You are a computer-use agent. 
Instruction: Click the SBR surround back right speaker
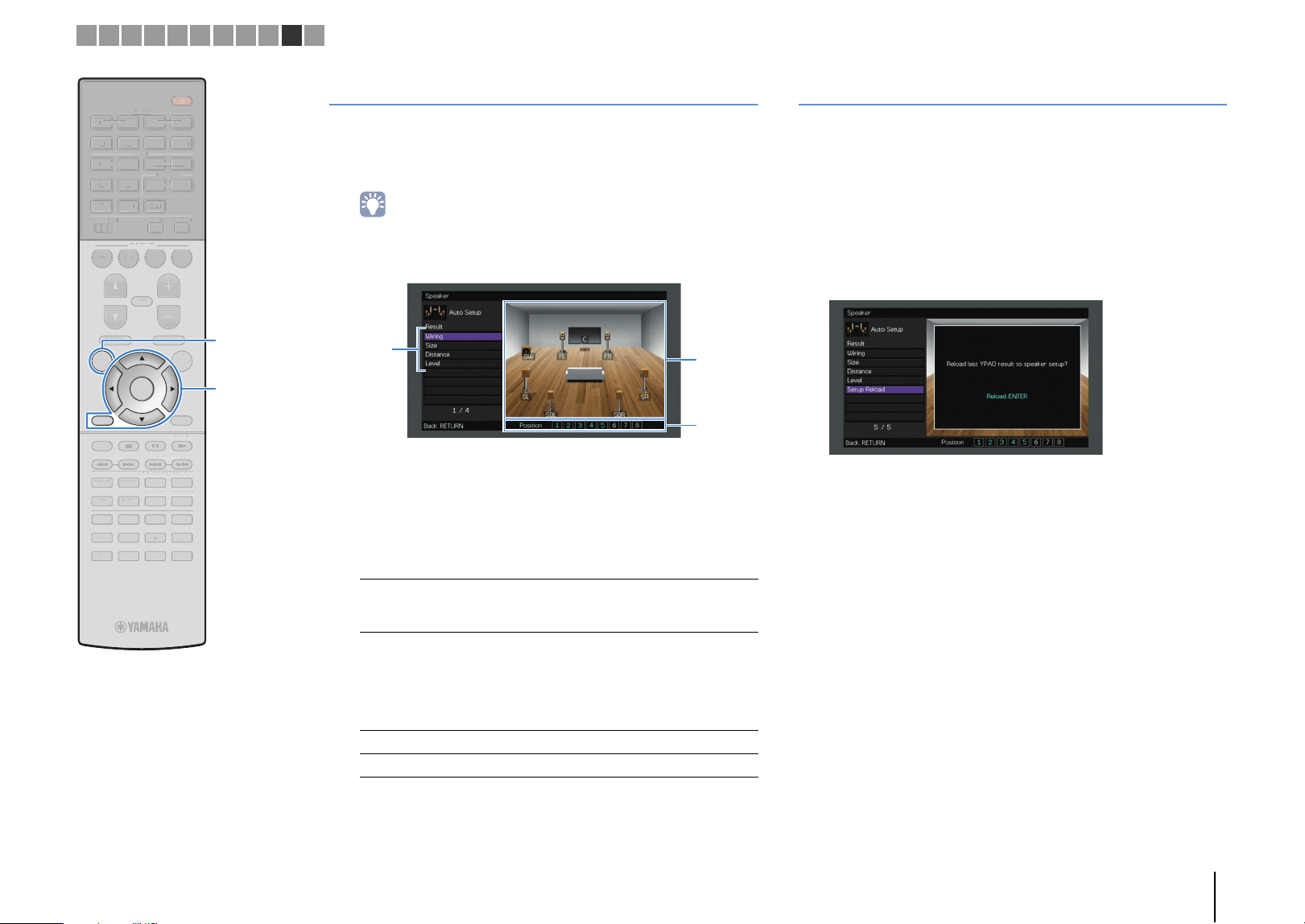619,404
